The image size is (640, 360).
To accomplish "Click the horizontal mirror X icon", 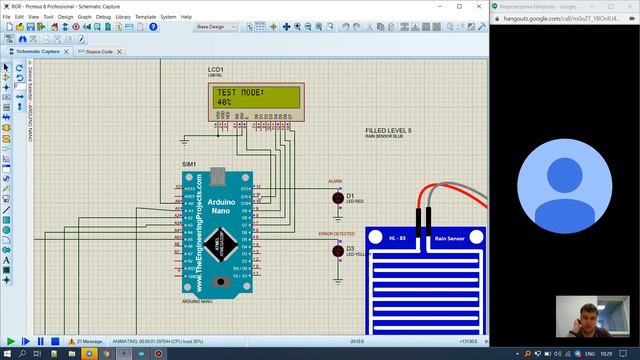I will (20, 97).
